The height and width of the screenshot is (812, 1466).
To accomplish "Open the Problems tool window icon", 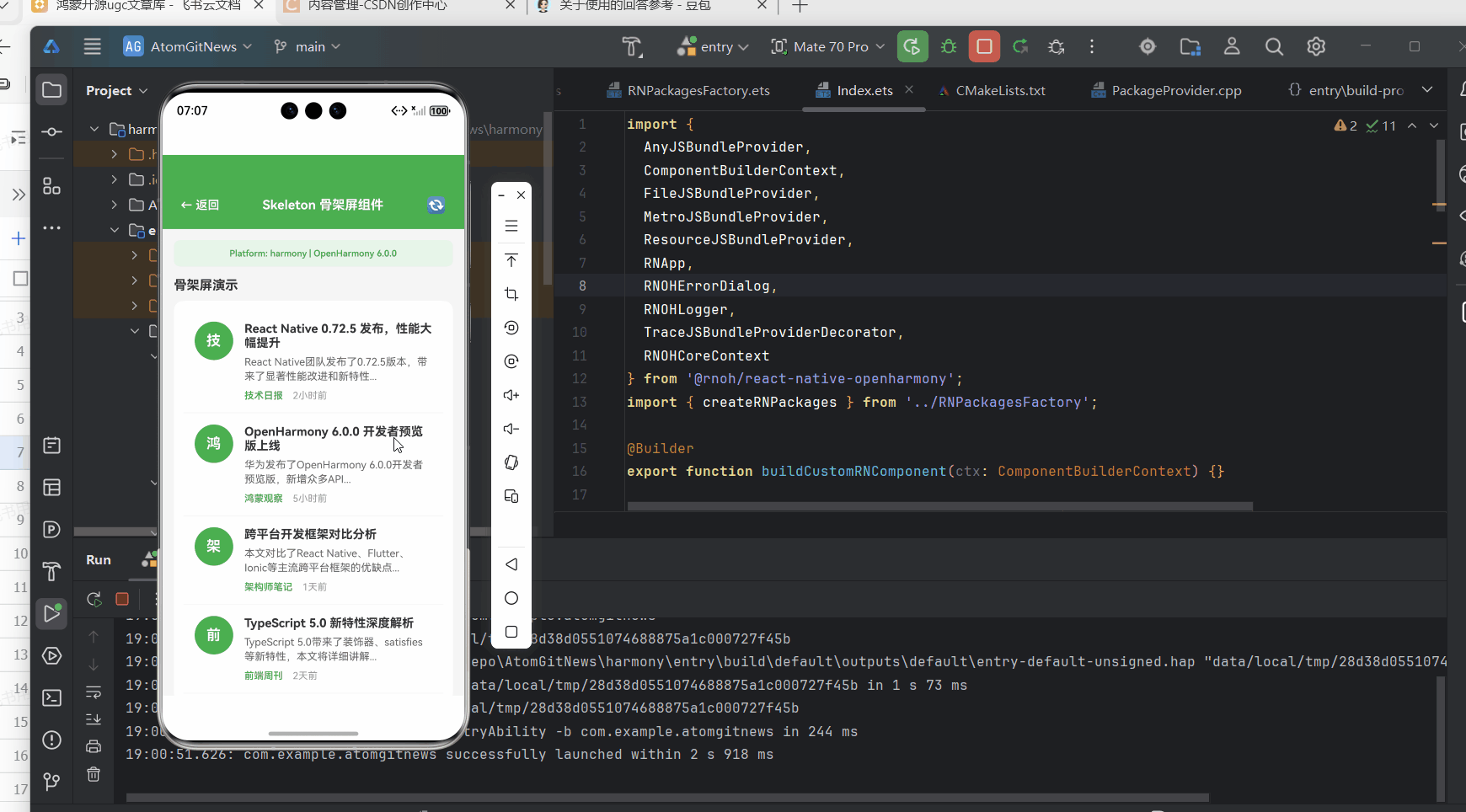I will (x=52, y=740).
